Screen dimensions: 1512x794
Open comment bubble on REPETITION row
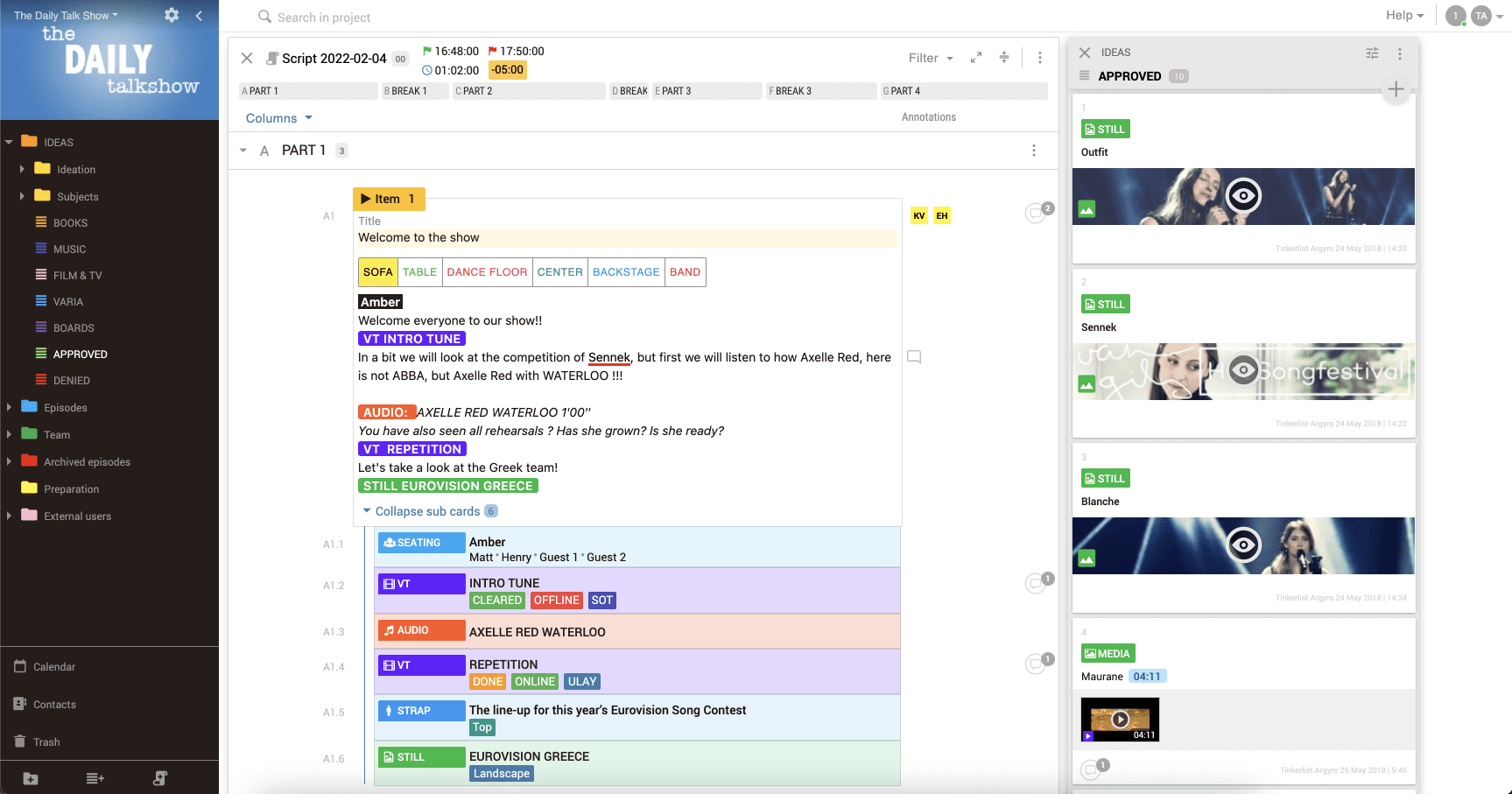(1037, 664)
